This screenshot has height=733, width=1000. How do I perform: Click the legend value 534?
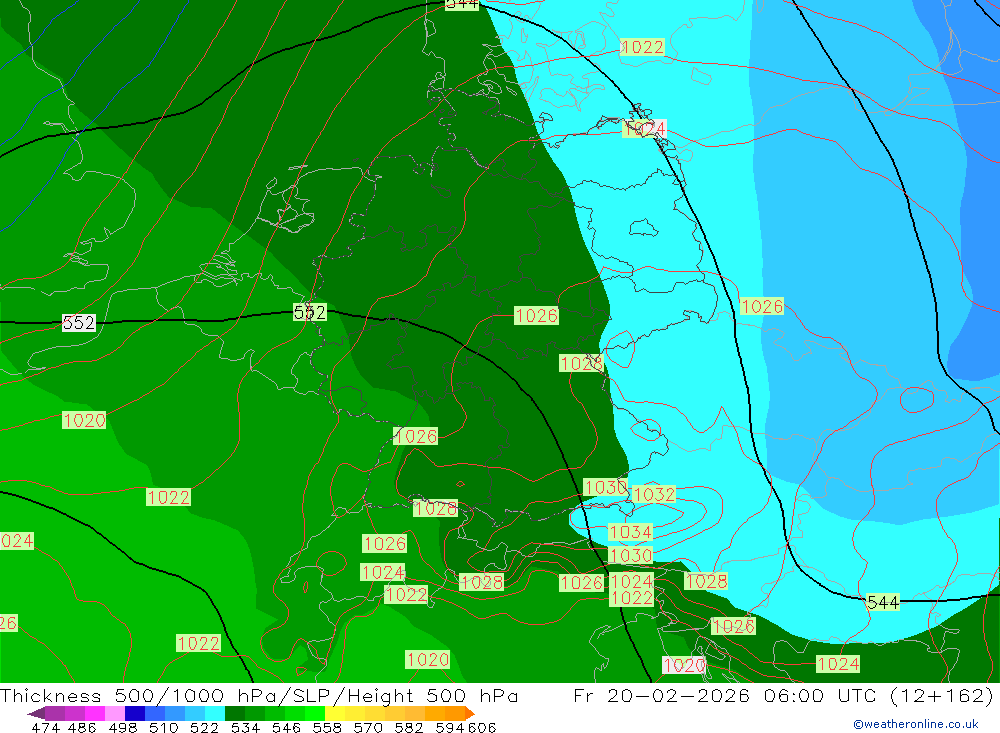tap(245, 728)
